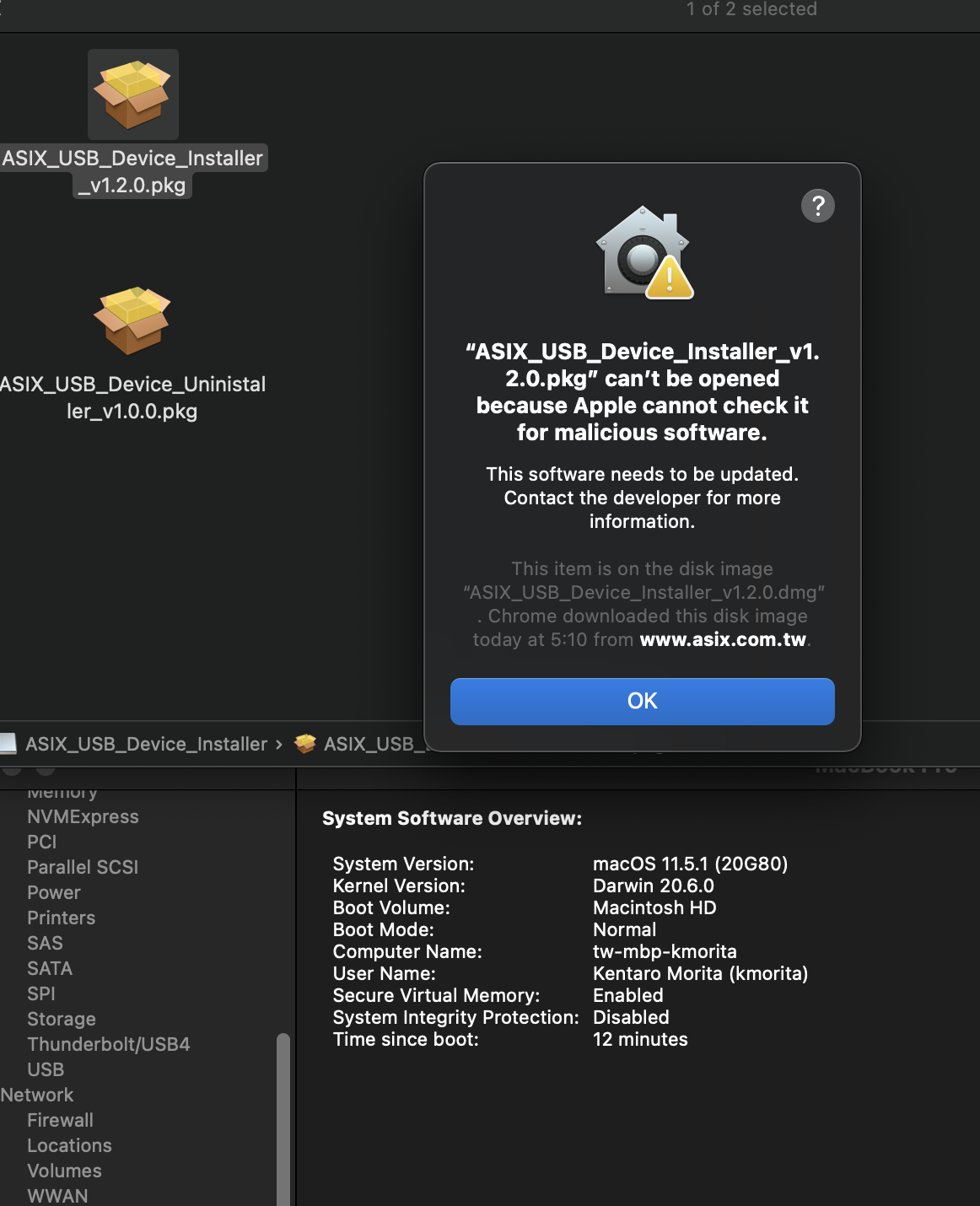This screenshot has width=980, height=1206.
Task: Click the 12 minutes time since boot
Action: (640, 1039)
